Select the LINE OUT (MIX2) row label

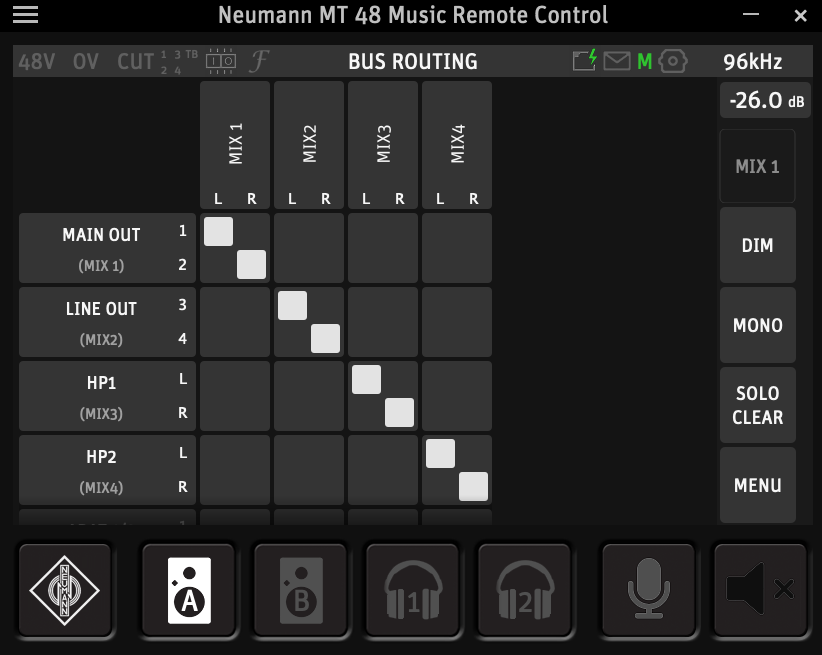pos(107,322)
